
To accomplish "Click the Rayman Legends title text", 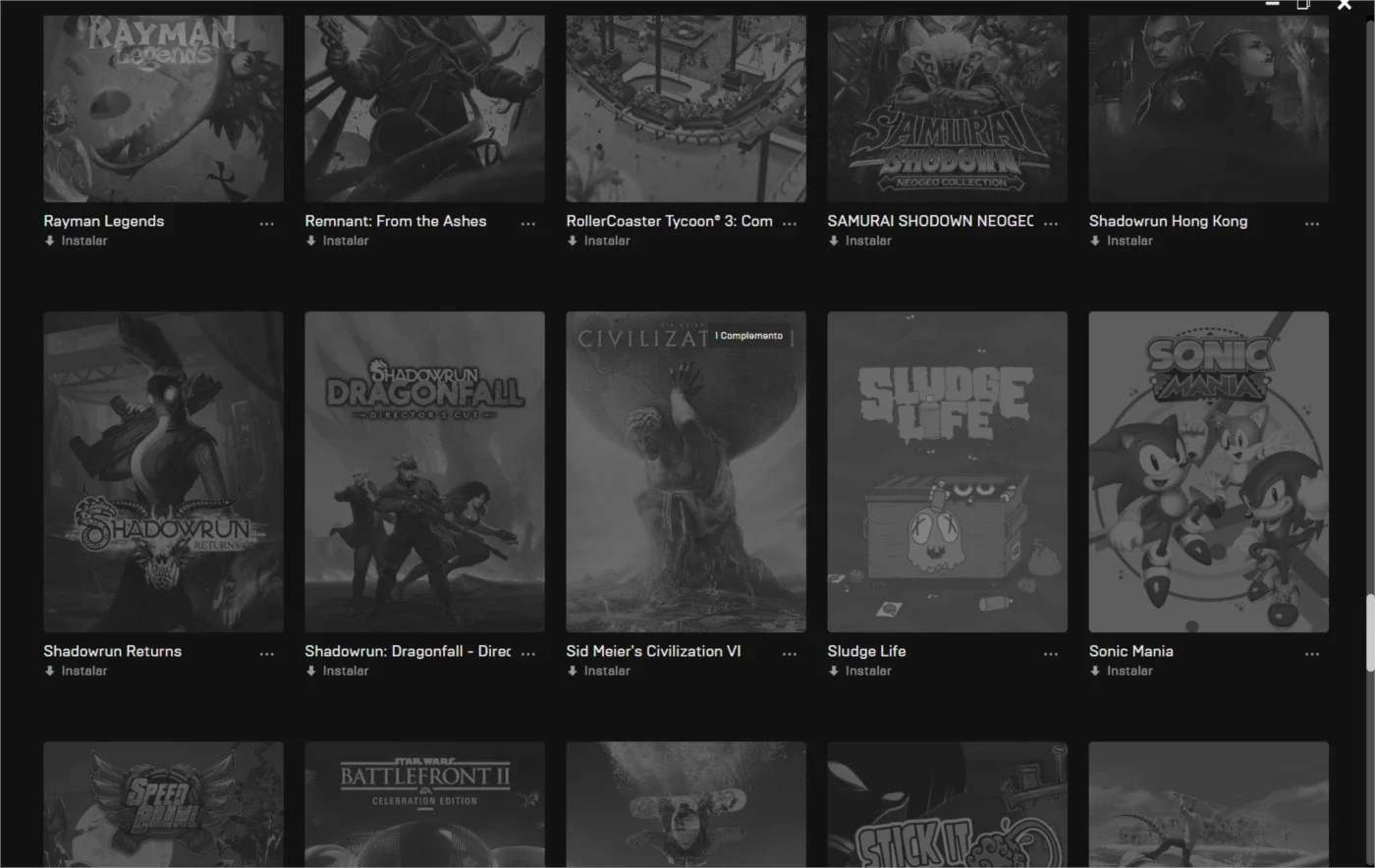I will click(x=103, y=221).
